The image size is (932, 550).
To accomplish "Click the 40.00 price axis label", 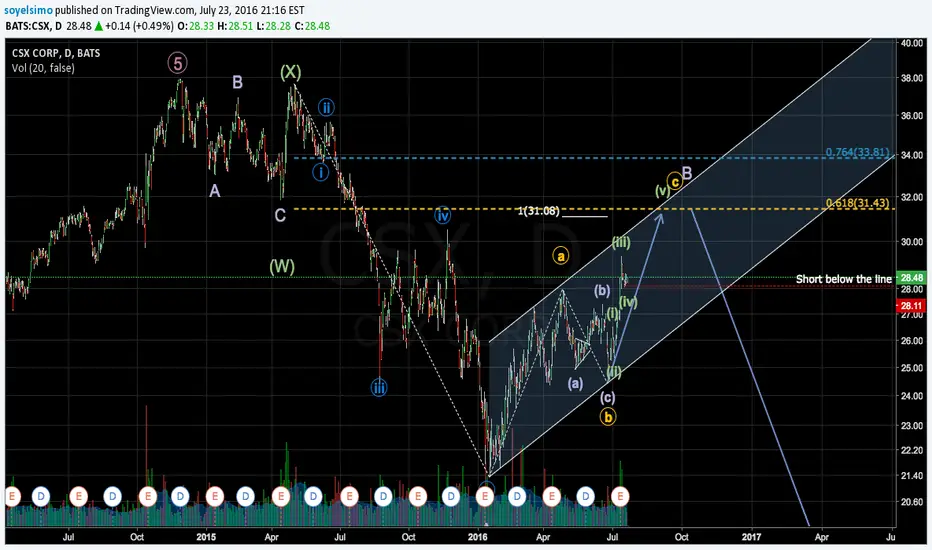I will [912, 43].
